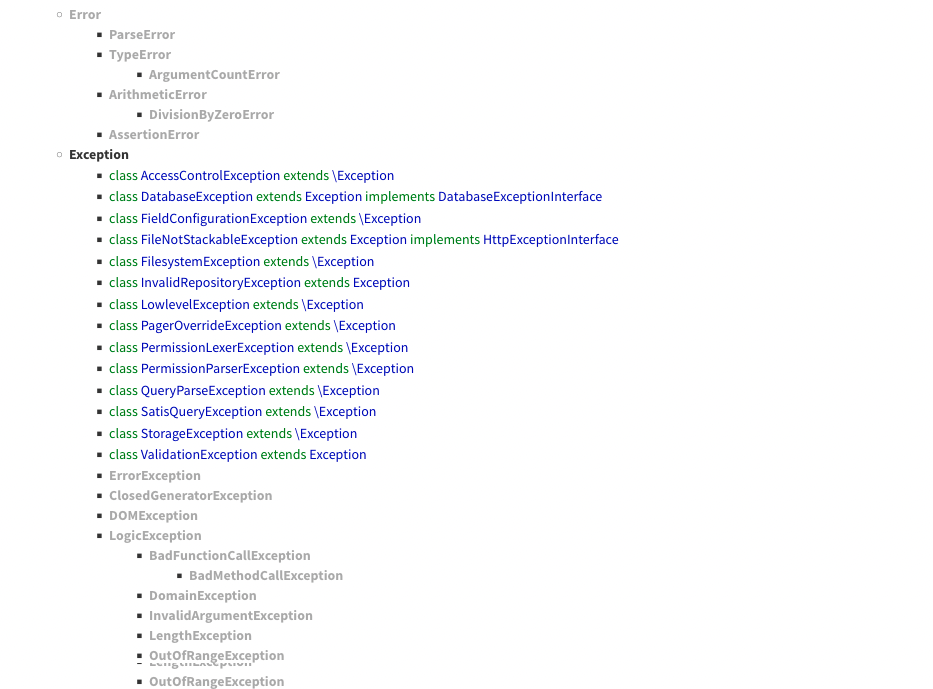This screenshot has height=689, width=933.
Task: Open the AccessControlException class link
Action: (x=210, y=176)
